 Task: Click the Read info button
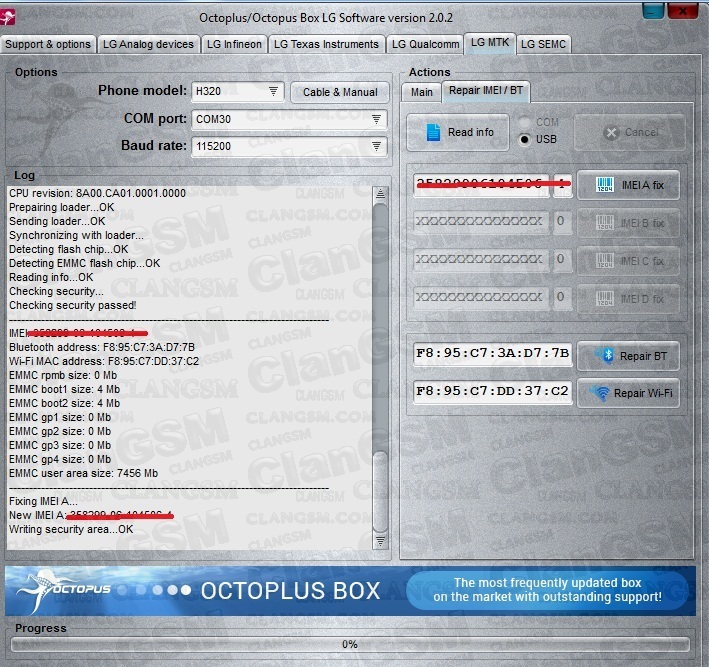tap(458, 132)
